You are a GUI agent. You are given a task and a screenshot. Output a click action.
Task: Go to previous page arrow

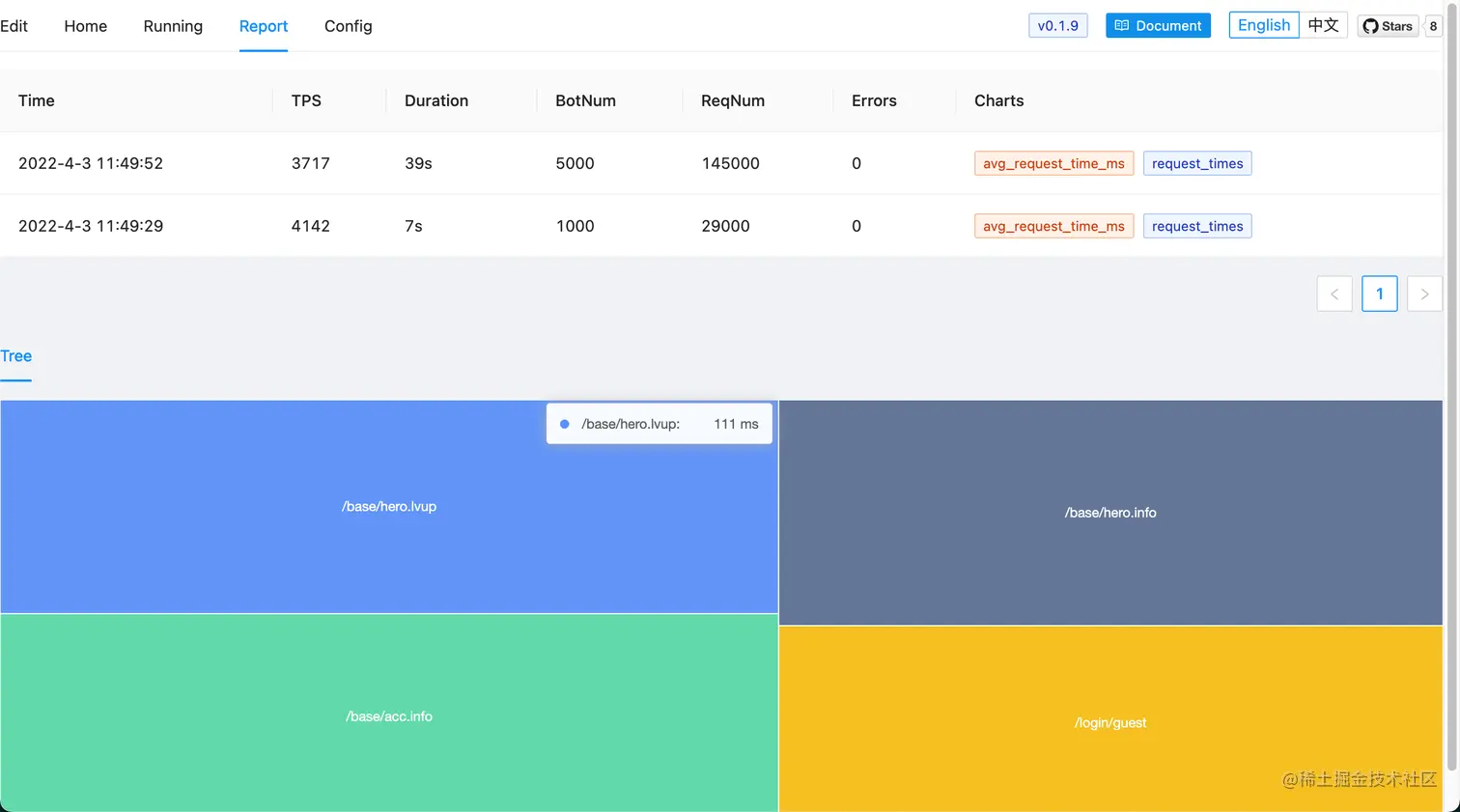click(1334, 294)
